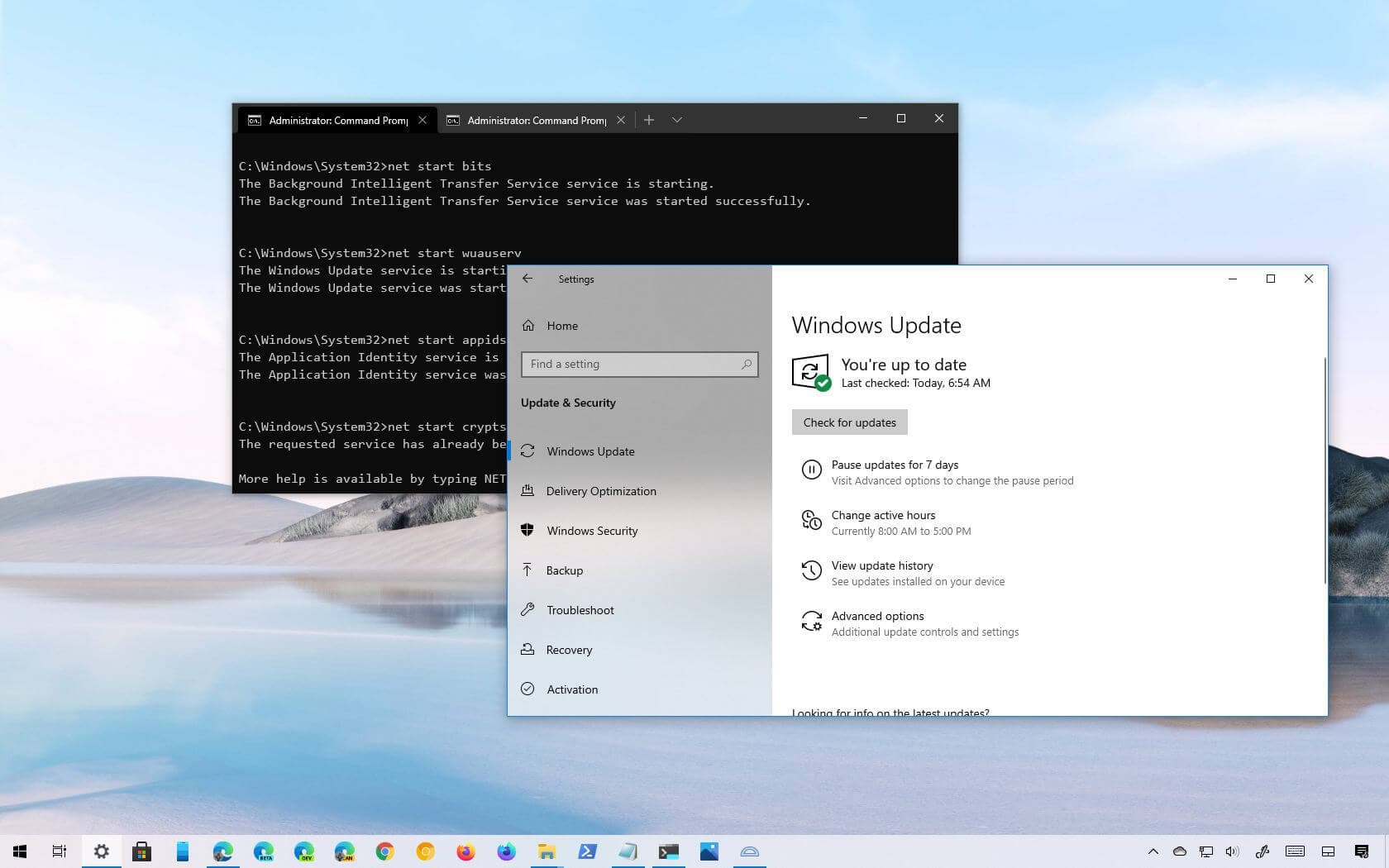Open the Action Center notifications icon
The height and width of the screenshot is (868, 1389).
1362,851
